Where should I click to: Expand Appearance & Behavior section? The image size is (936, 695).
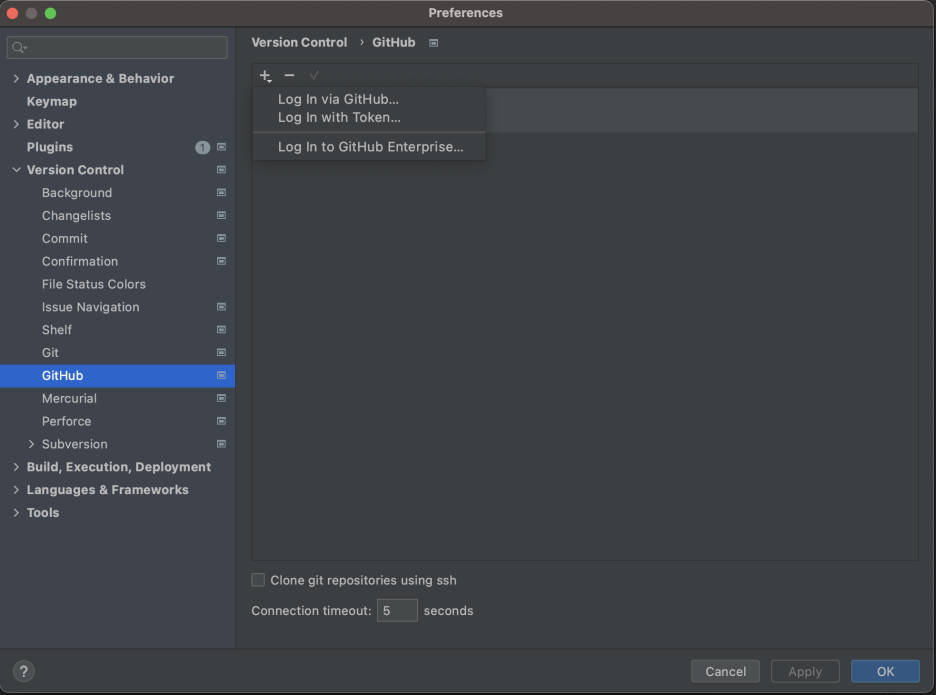click(x=16, y=78)
